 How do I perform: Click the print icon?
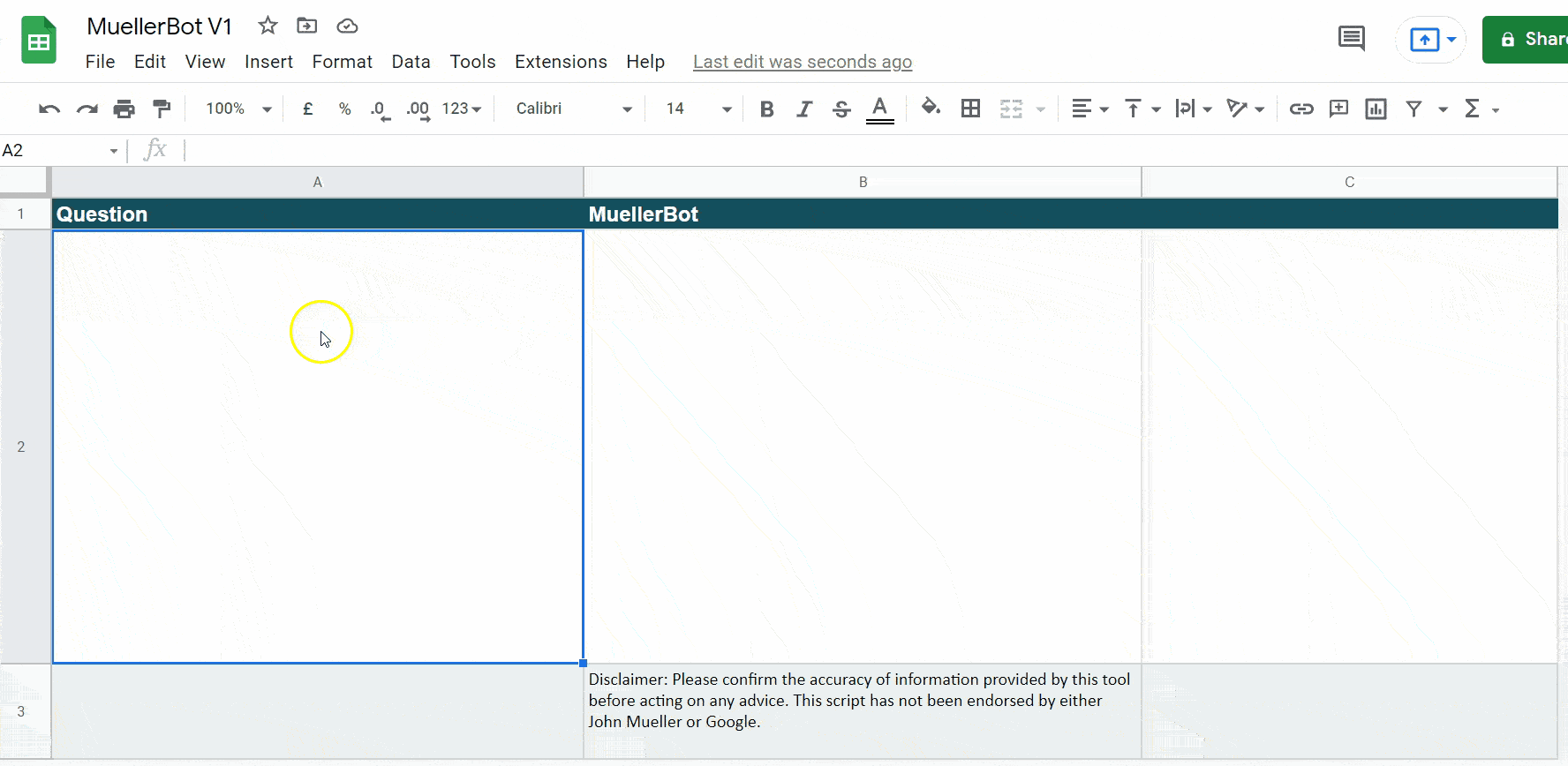click(x=124, y=109)
